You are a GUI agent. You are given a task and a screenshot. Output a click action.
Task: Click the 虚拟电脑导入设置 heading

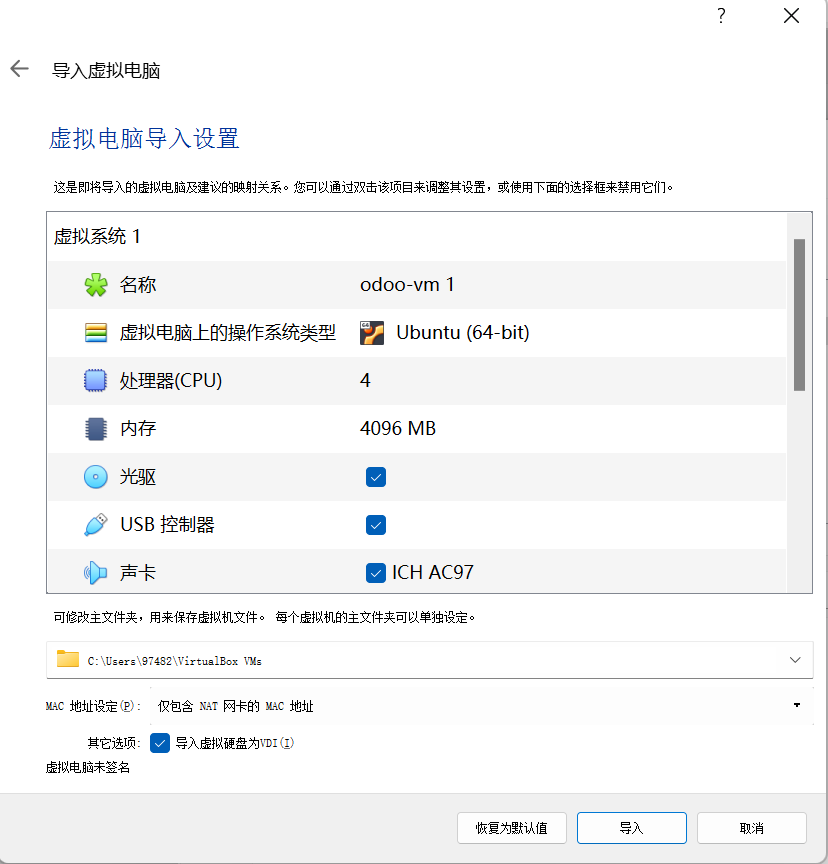click(x=144, y=138)
